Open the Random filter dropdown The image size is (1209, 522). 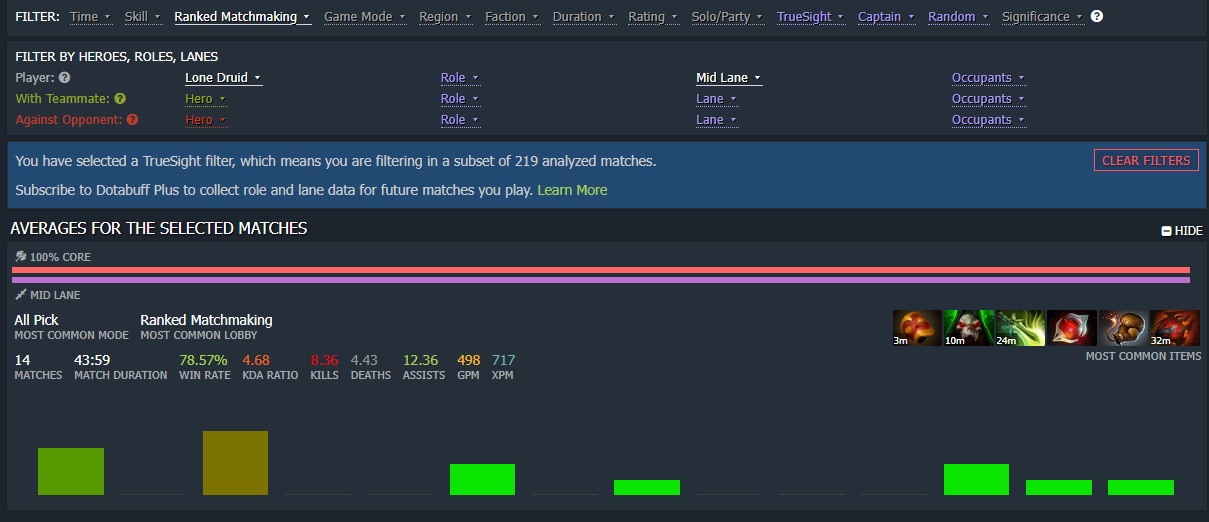pos(958,17)
